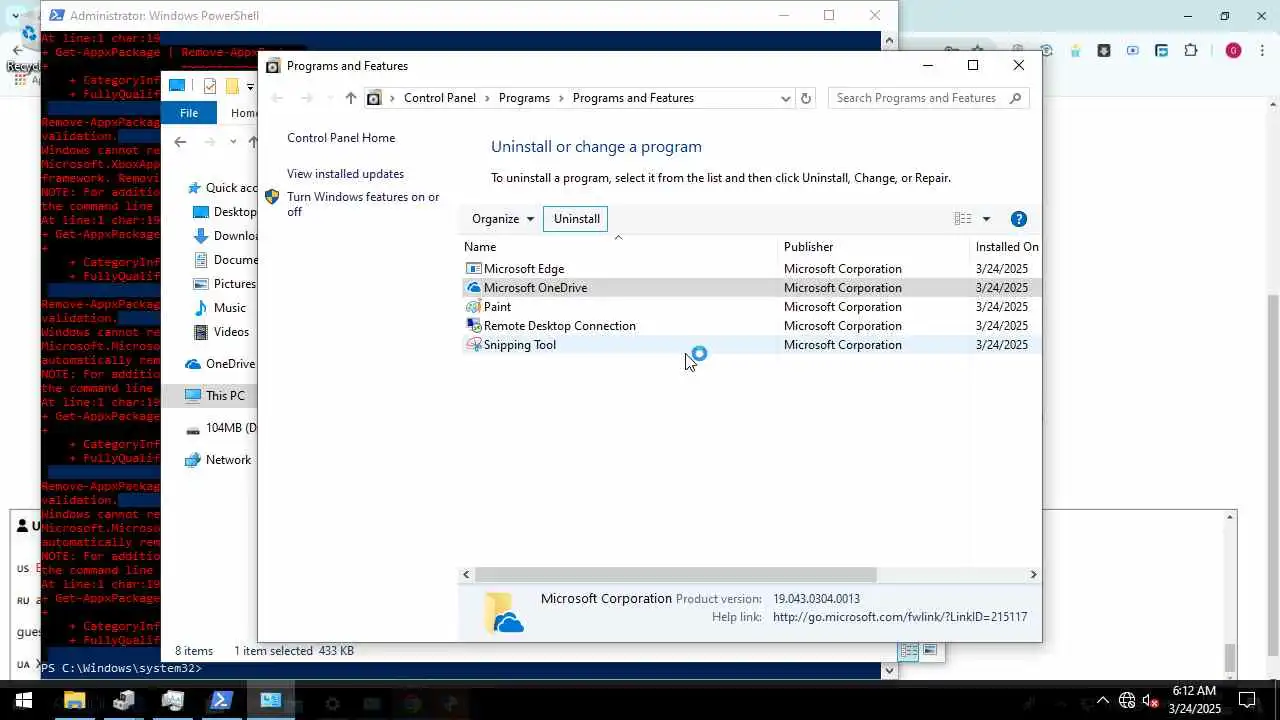Open Quick Access Toolbar customize dropdown in Explorer
Image resolution: width=1280 pixels, height=720 pixels.
250,87
